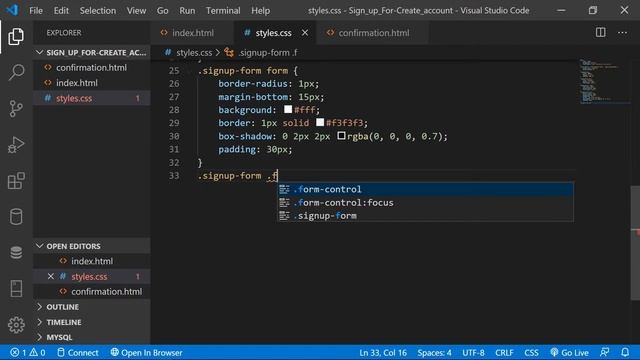The height and width of the screenshot is (360, 640).
Task: Open the Go menu
Action: point(162,11)
